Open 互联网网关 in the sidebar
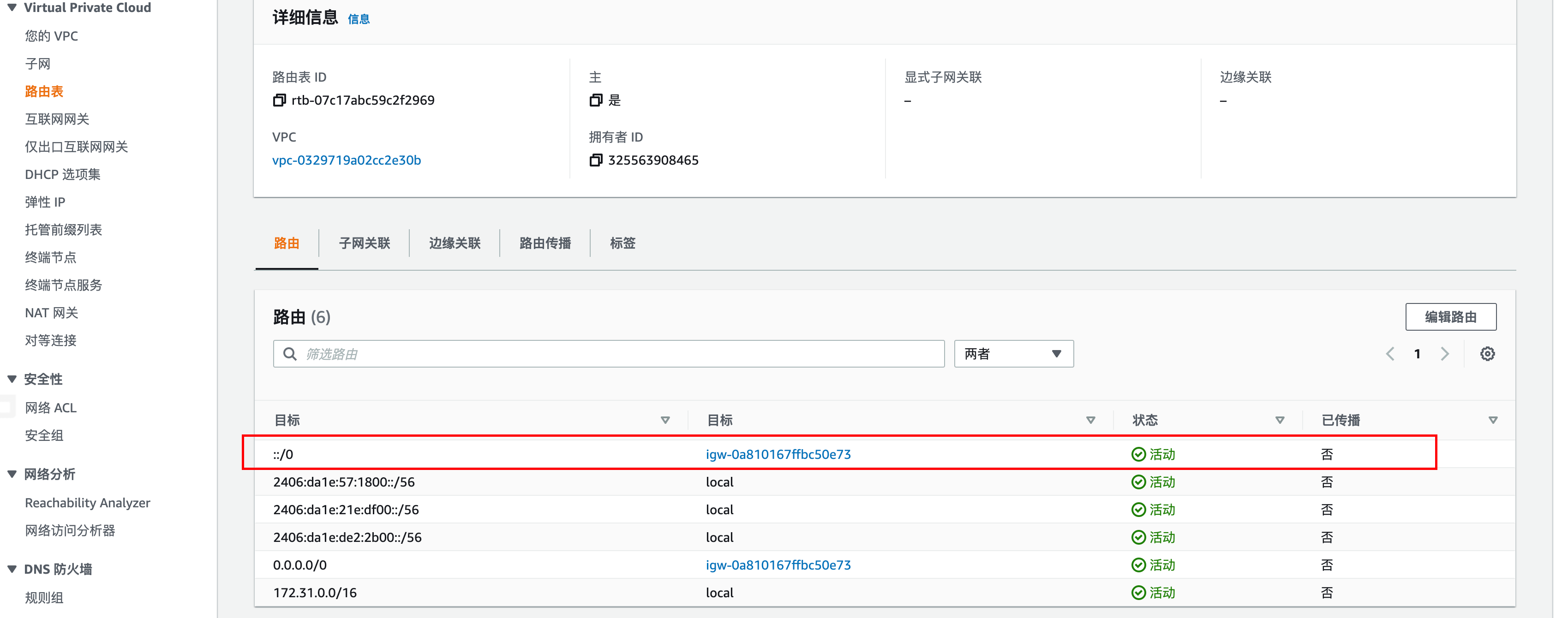This screenshot has width=1568, height=618. (57, 119)
